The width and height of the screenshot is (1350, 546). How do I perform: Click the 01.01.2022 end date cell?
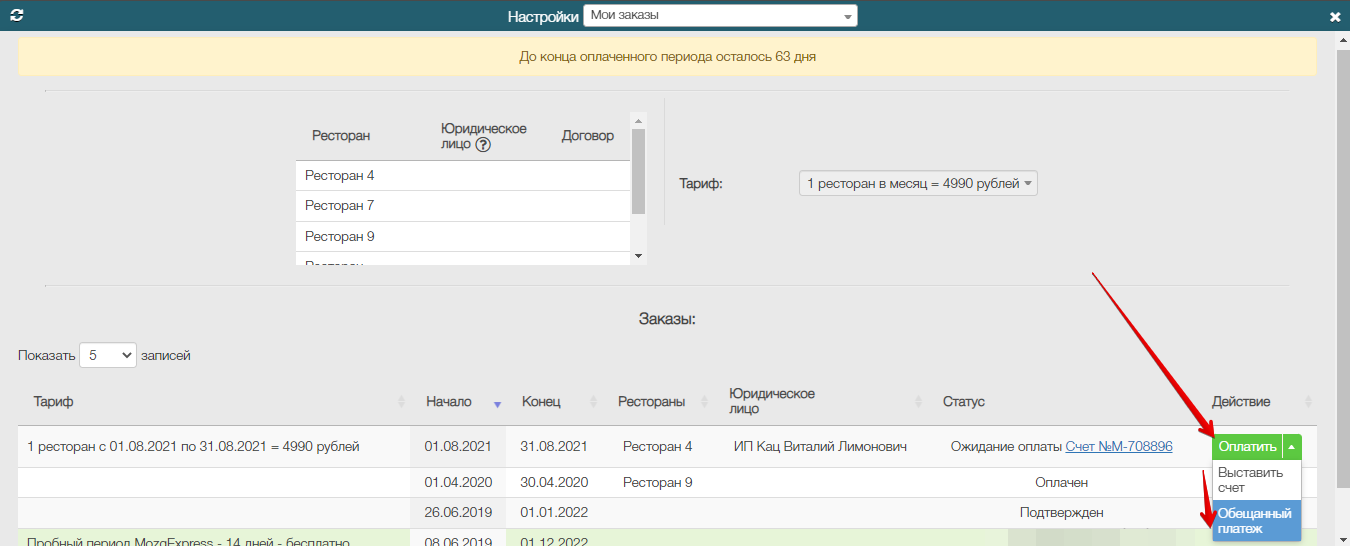(x=553, y=513)
